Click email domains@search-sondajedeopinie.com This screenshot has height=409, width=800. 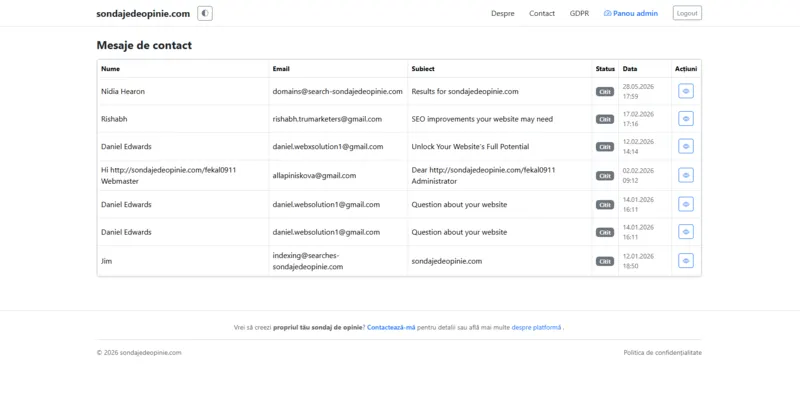click(338, 92)
